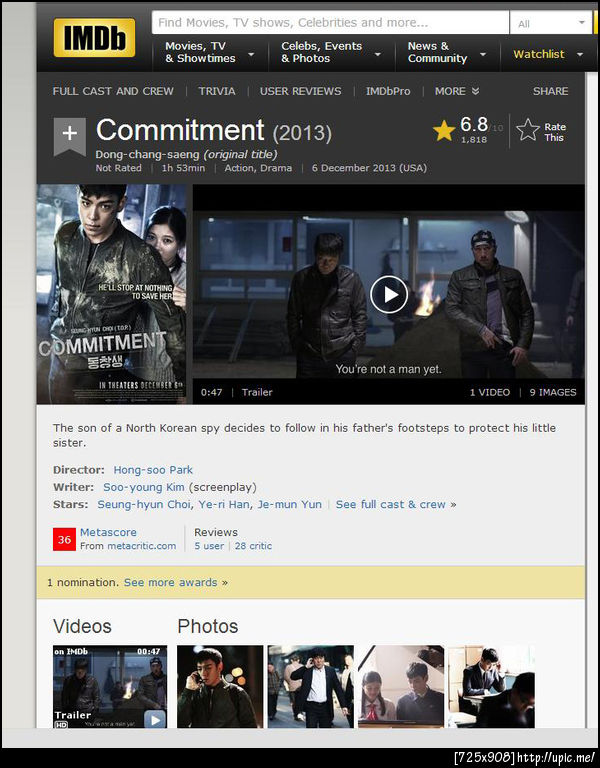Click the red Metascore 36 box

click(64, 539)
